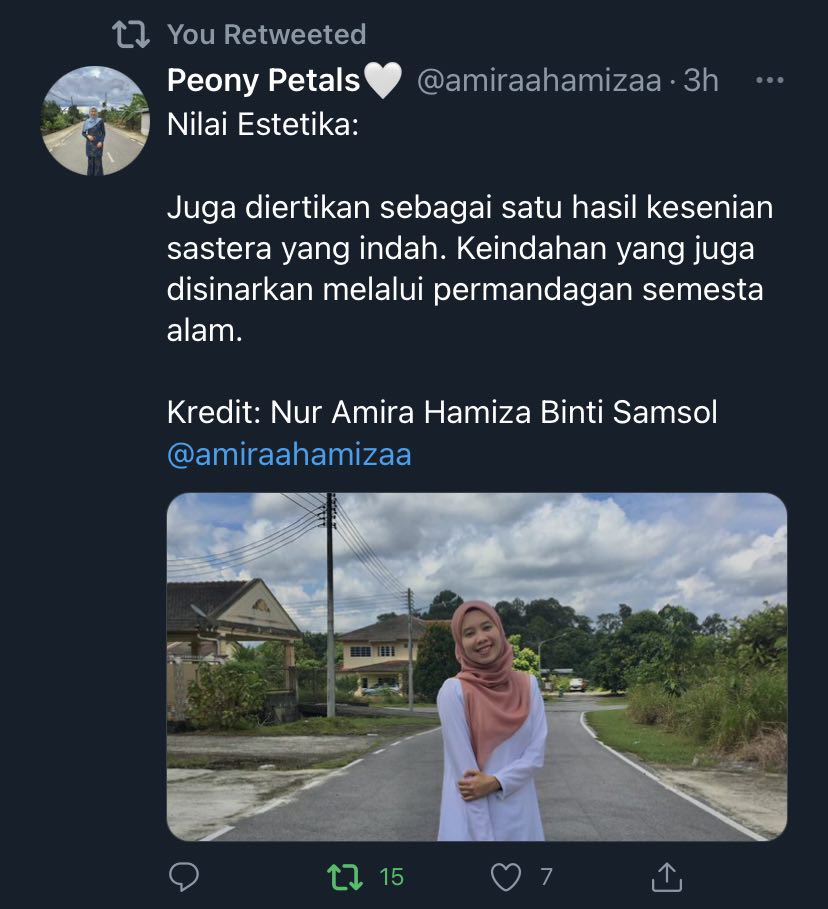The height and width of the screenshot is (909, 828).
Task: Tap the retweet indicator icon above the tweet
Action: 130,34
